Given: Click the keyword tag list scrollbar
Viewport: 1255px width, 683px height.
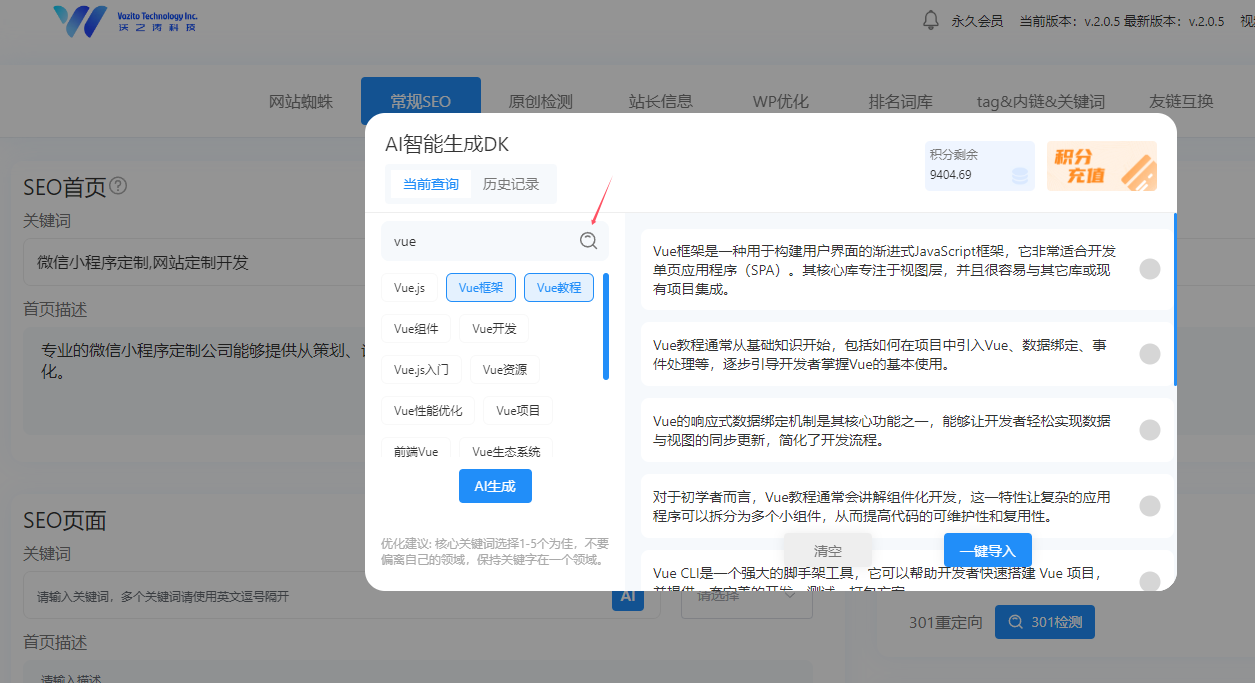Looking at the screenshot, I should pyautogui.click(x=606, y=327).
